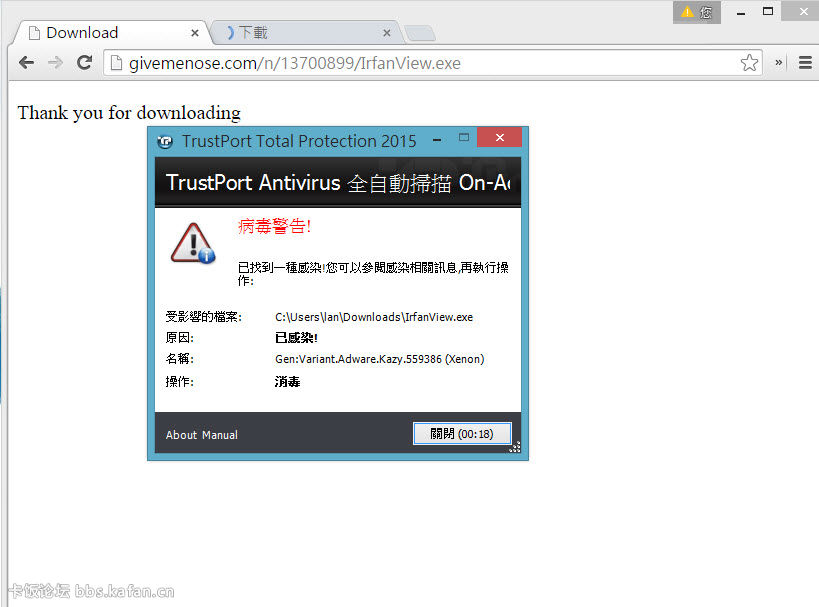
Task: Click the browser Back arrow
Action: 26,63
